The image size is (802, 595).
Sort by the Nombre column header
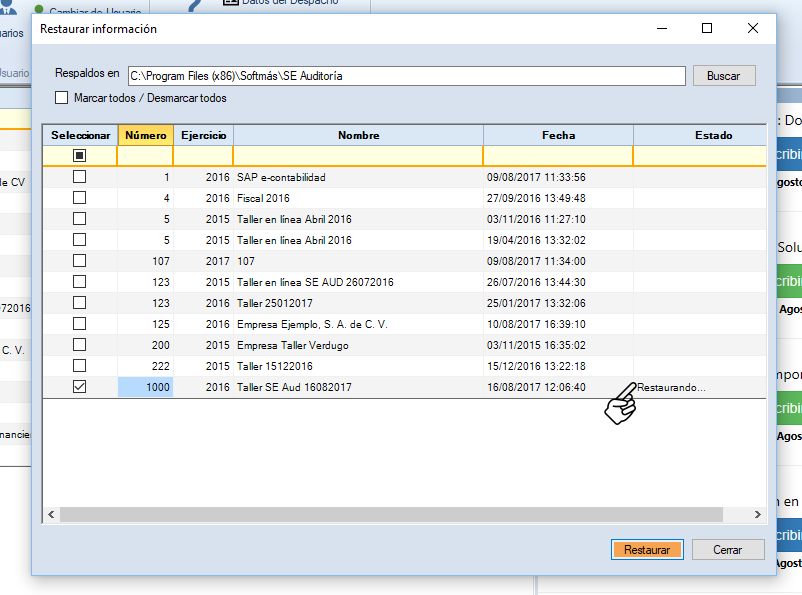tap(358, 135)
